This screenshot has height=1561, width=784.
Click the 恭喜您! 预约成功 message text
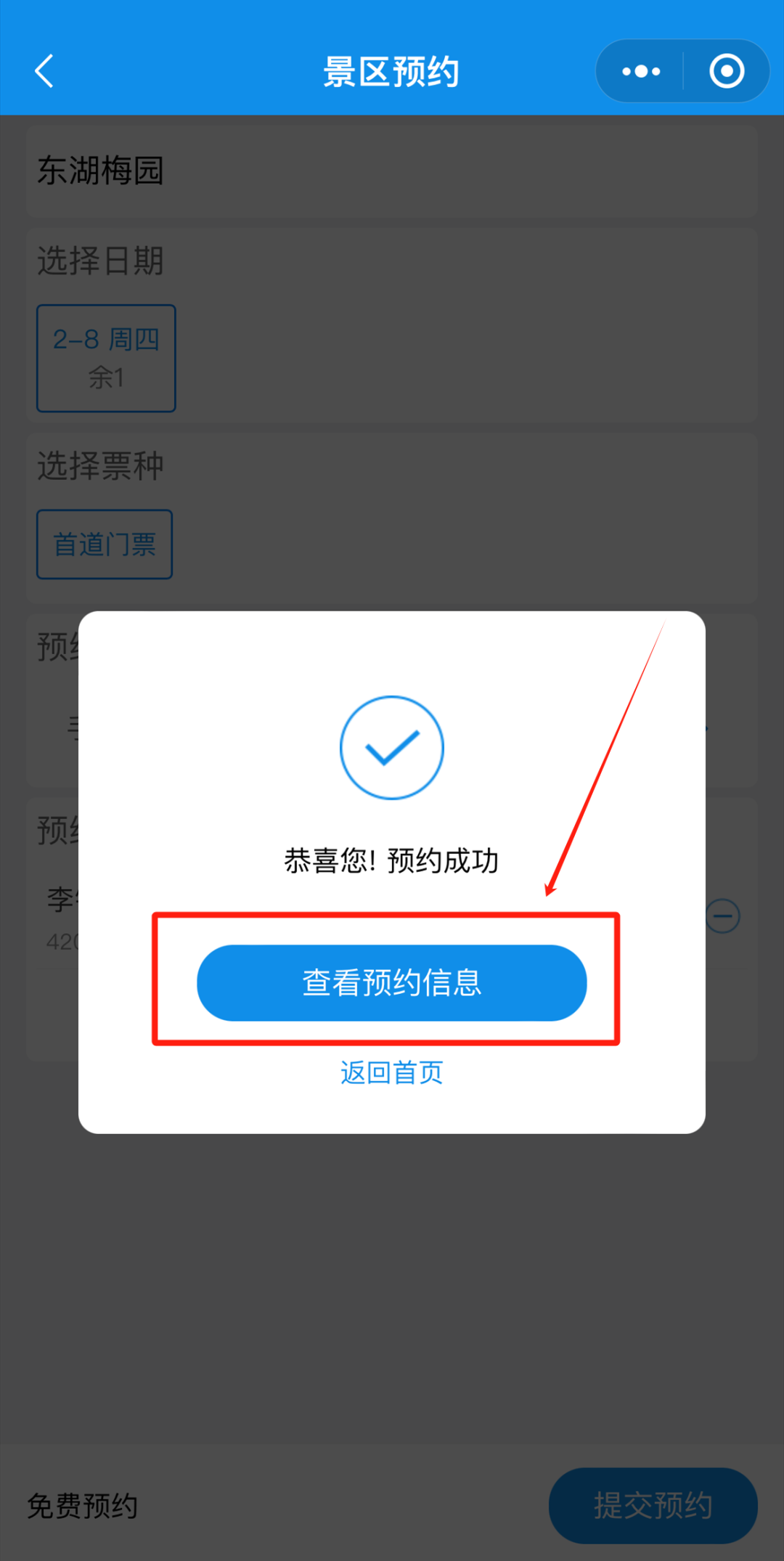[391, 860]
